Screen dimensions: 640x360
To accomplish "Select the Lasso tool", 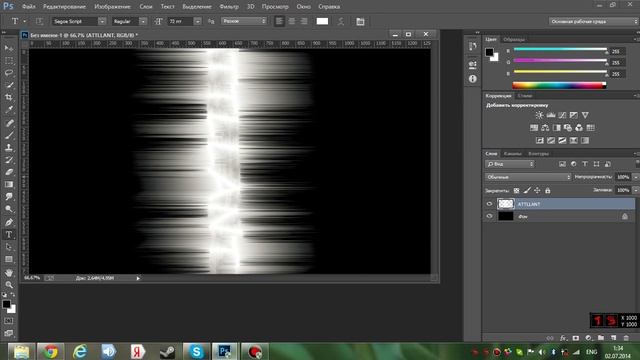I will pyautogui.click(x=9, y=73).
